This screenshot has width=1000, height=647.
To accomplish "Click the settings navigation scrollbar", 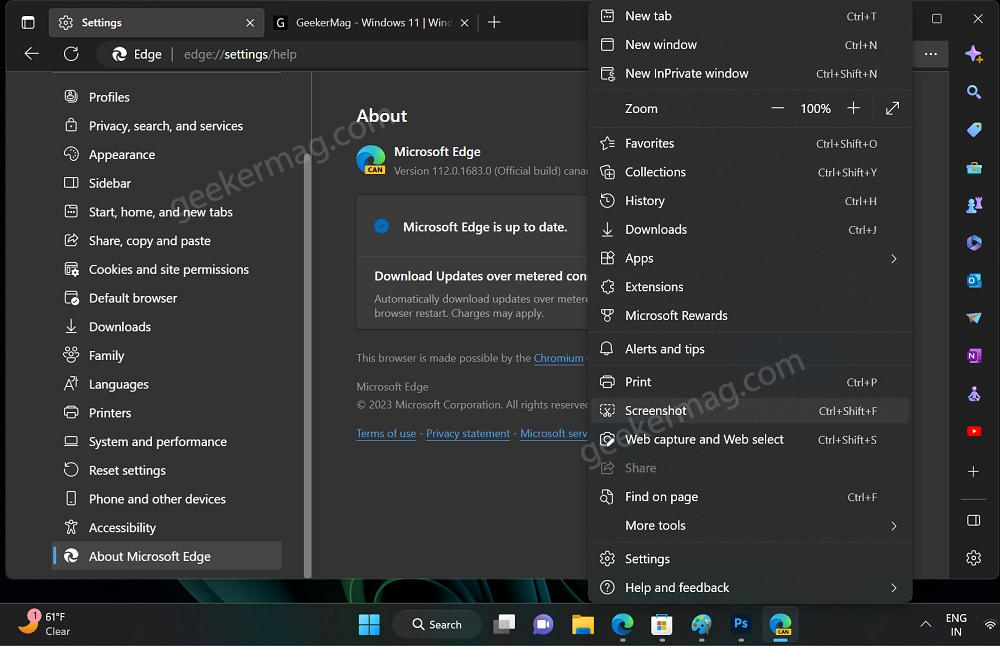I will click(x=307, y=364).
